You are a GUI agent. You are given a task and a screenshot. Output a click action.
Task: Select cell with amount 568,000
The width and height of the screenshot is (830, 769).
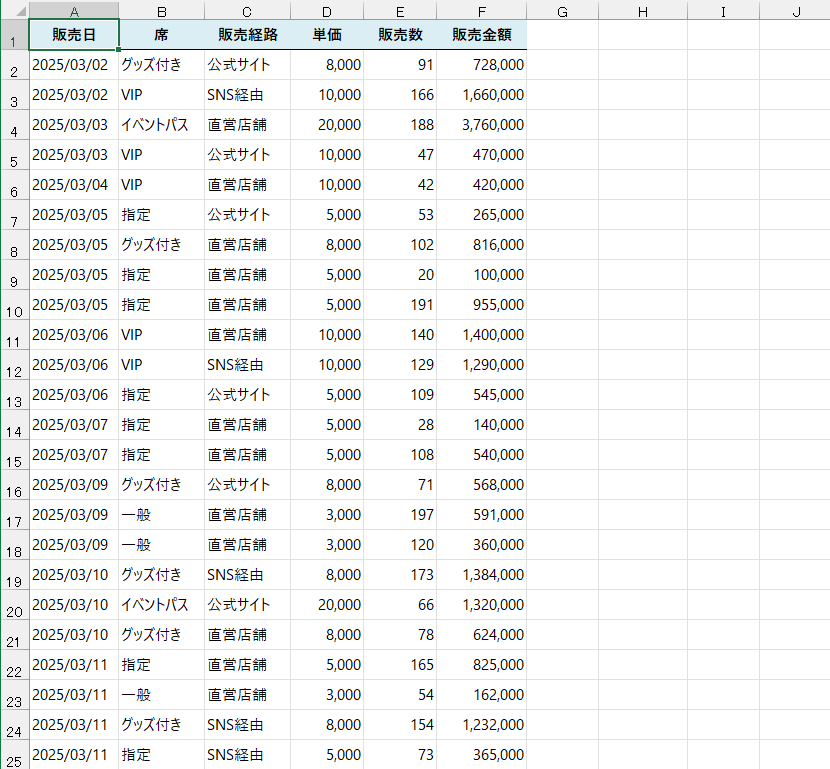coord(482,485)
